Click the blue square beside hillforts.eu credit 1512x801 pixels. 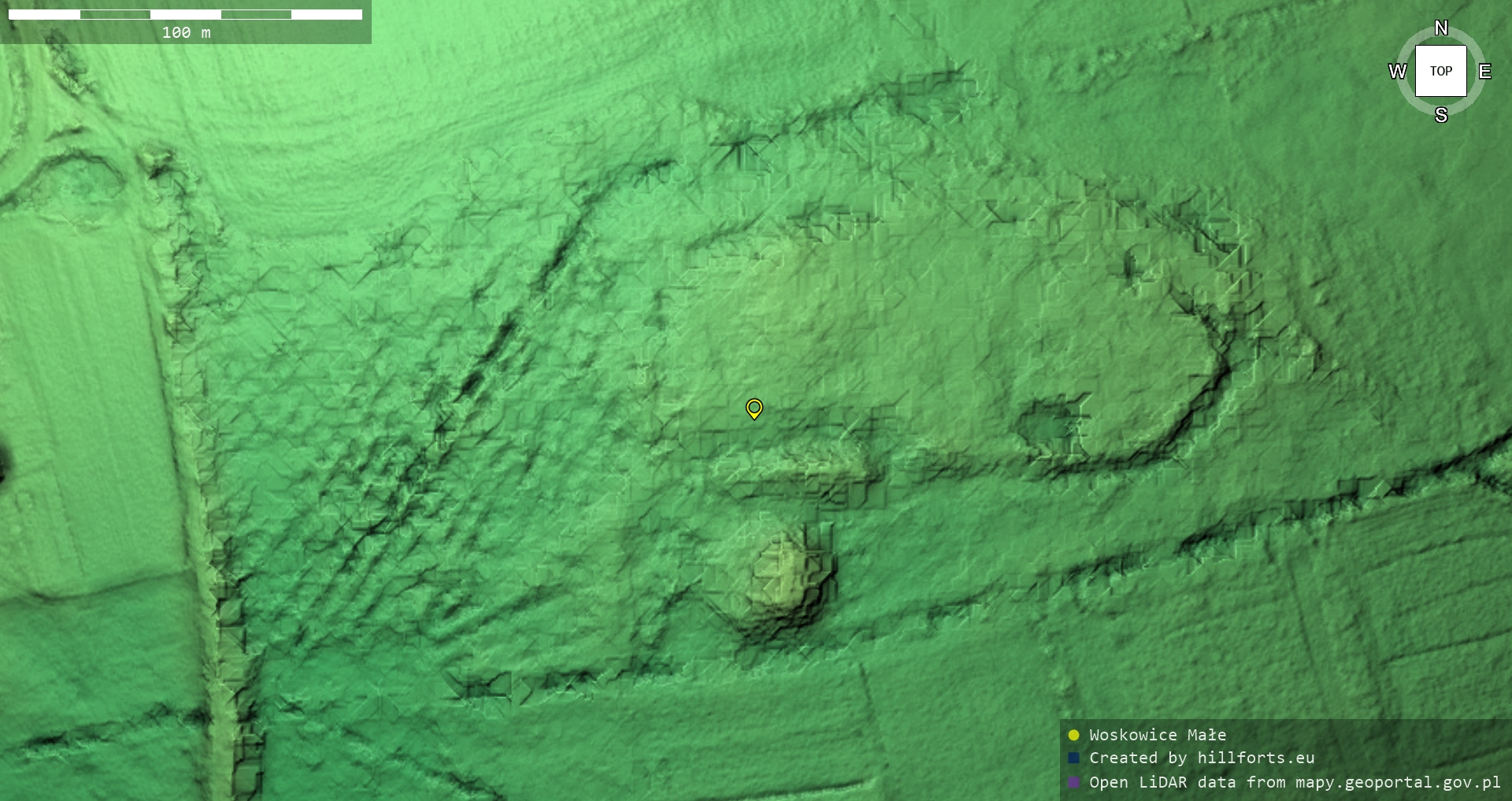click(1073, 758)
